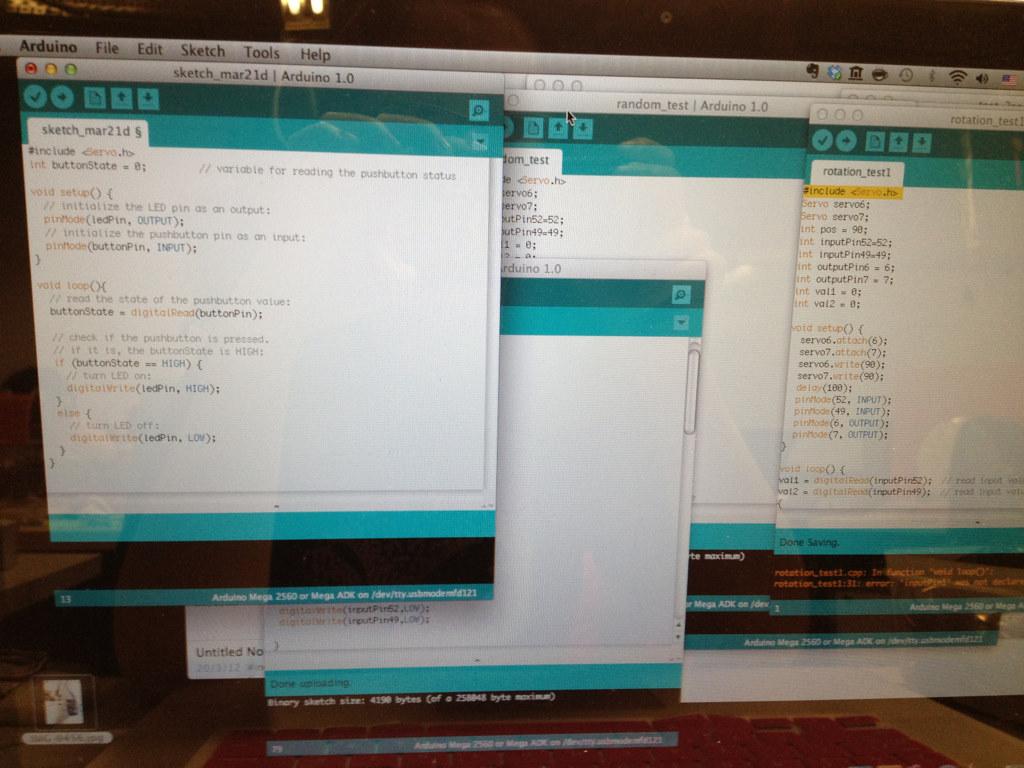1024x768 pixels.
Task: Click Upload button in rotation_test1 window
Action: (x=846, y=140)
